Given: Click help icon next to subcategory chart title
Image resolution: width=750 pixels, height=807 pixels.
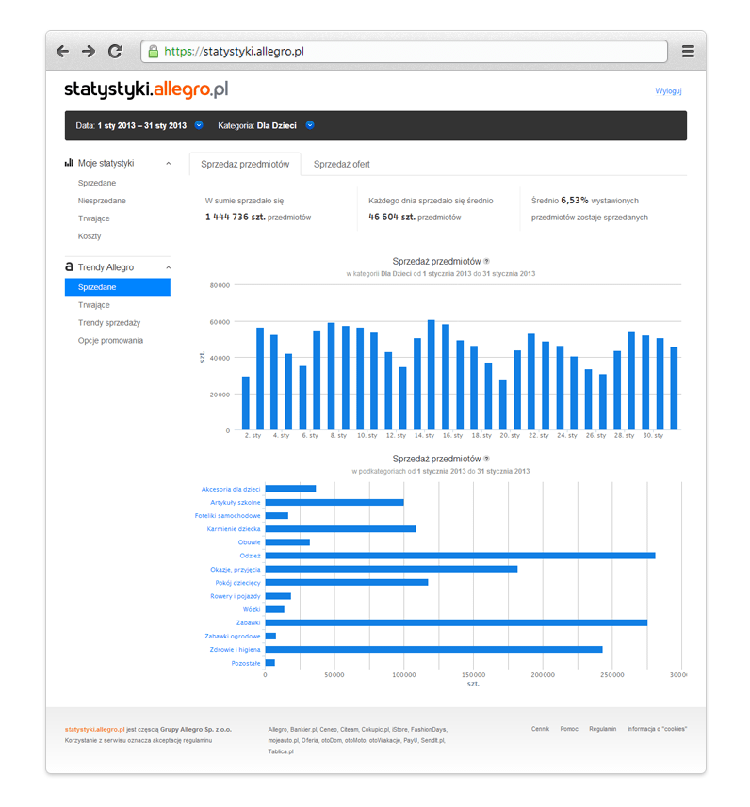Looking at the screenshot, I should [x=486, y=459].
